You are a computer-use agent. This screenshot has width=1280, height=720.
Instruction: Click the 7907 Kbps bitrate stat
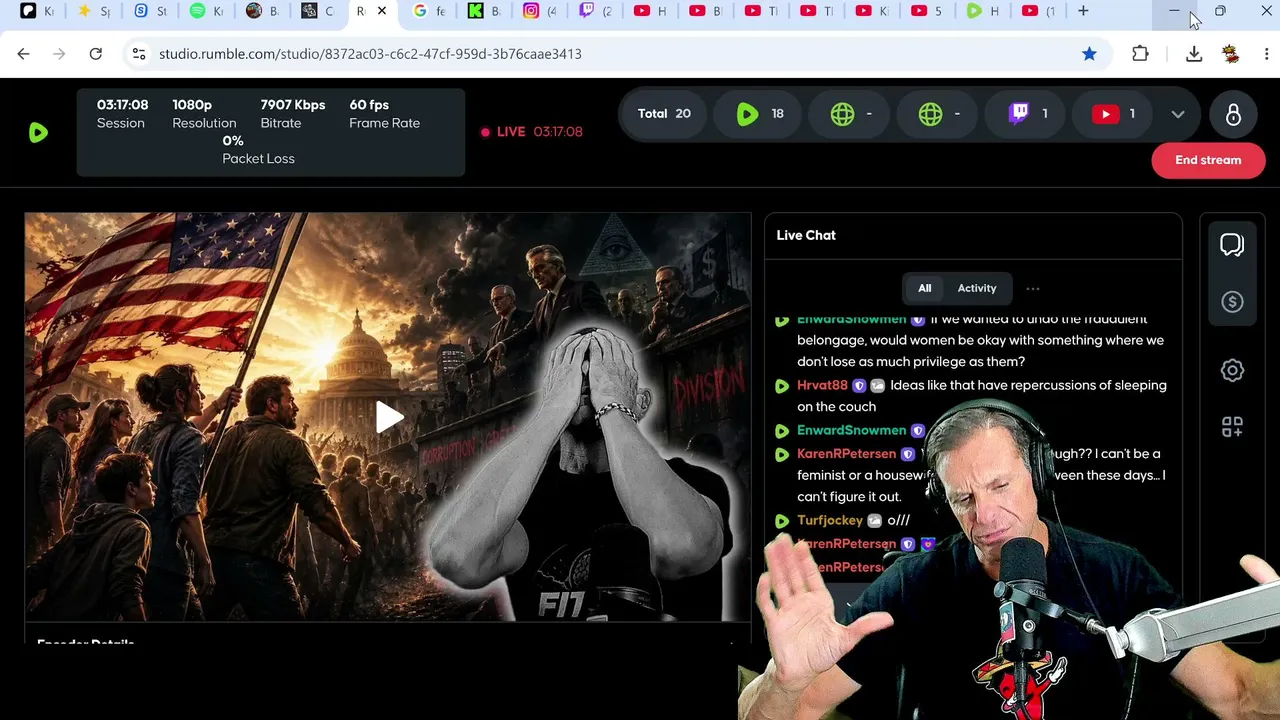pos(293,113)
